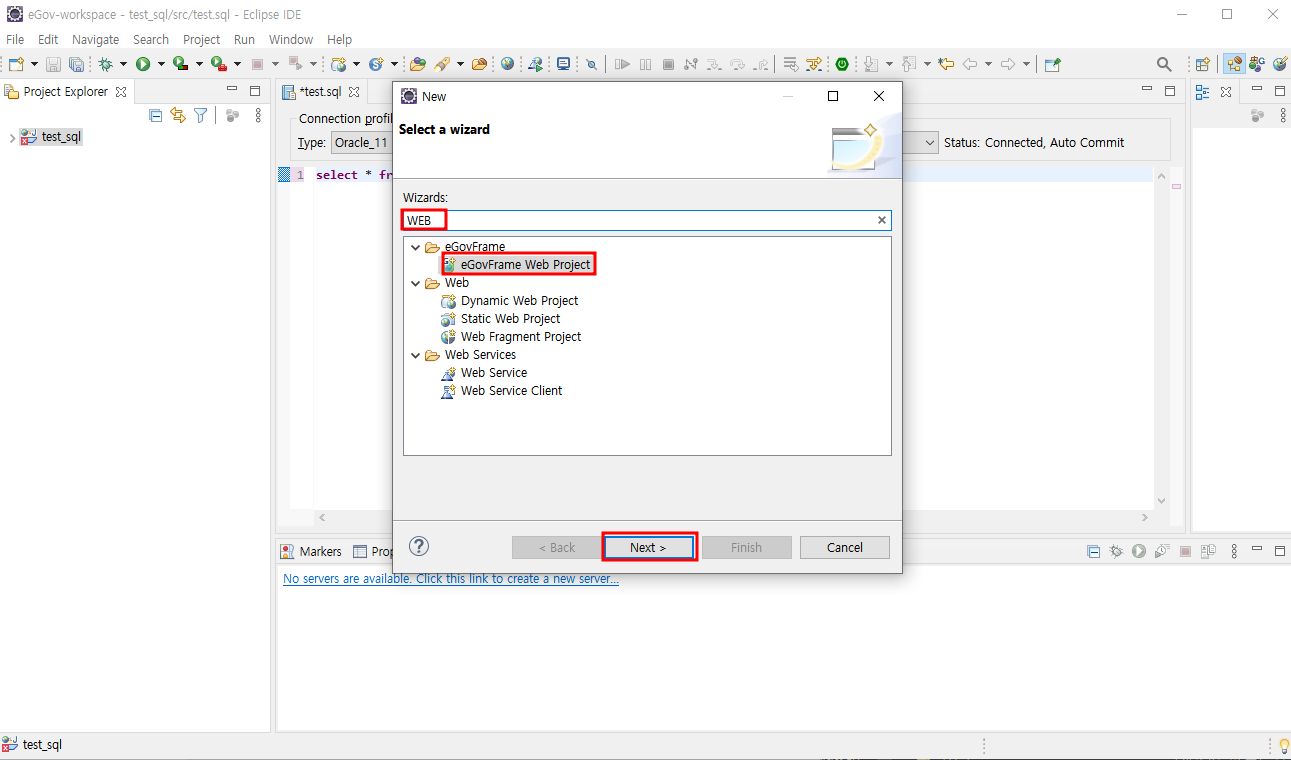
Task: Open the Run dropdown arrow
Action: coord(160,64)
